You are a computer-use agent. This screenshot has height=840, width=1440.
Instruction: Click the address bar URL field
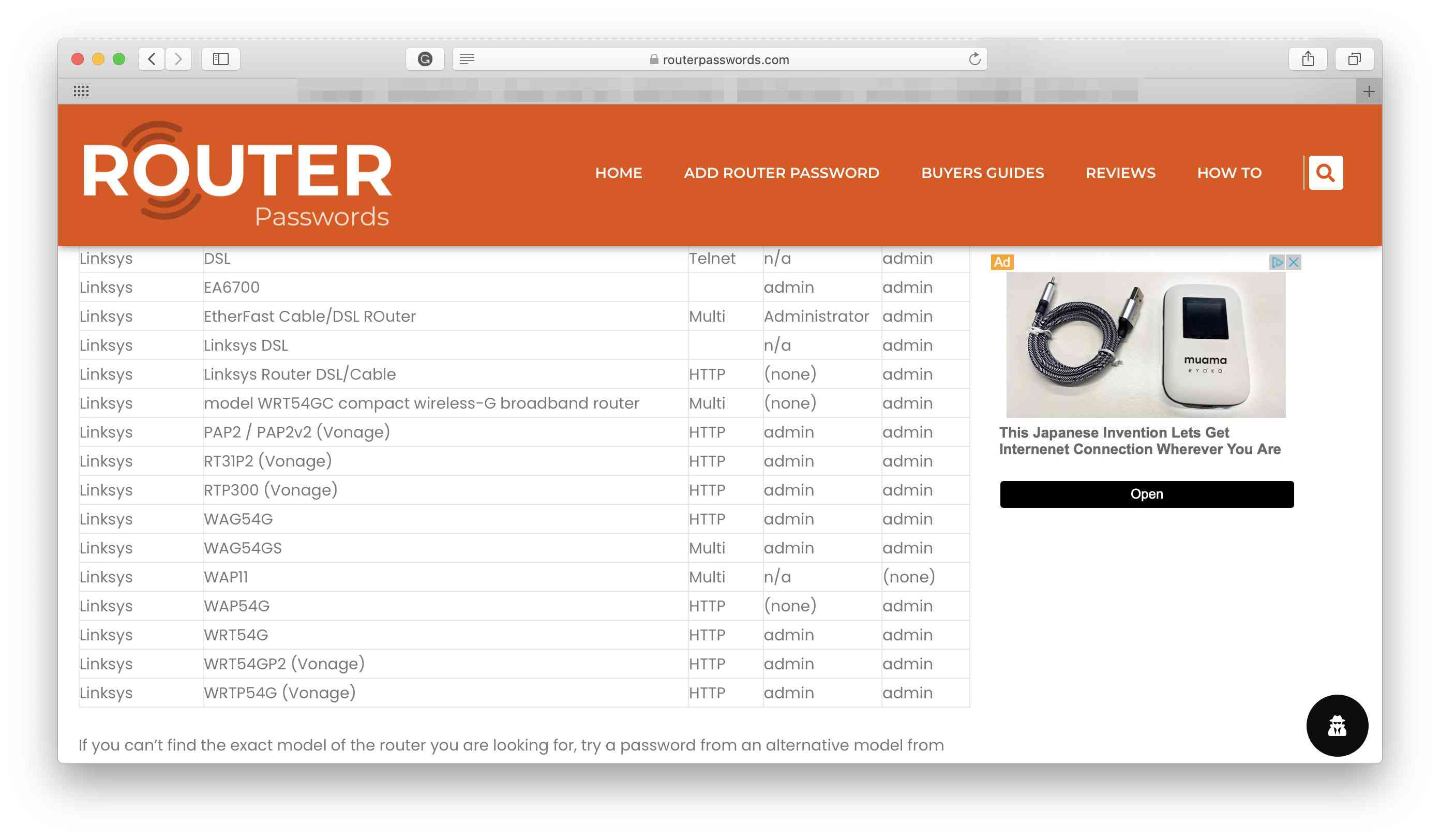point(720,59)
